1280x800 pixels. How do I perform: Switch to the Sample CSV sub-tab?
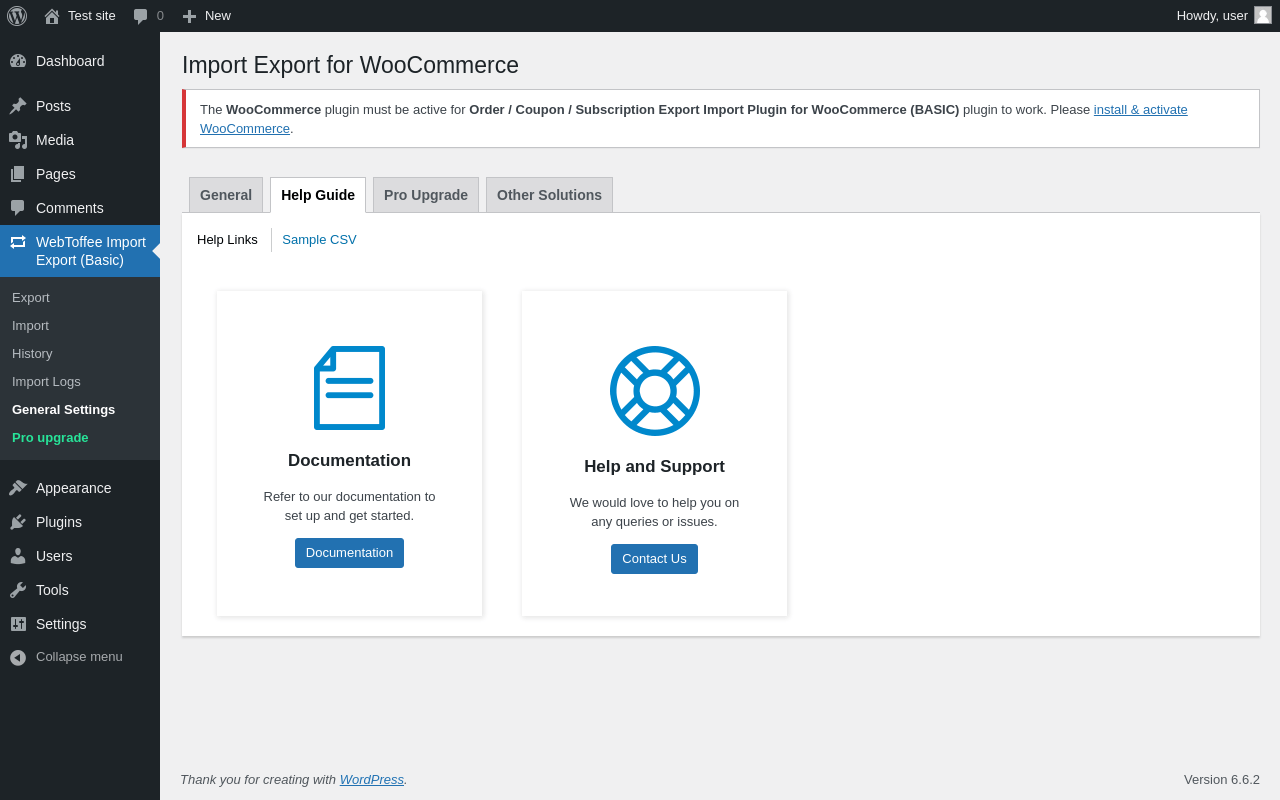pyautogui.click(x=319, y=240)
